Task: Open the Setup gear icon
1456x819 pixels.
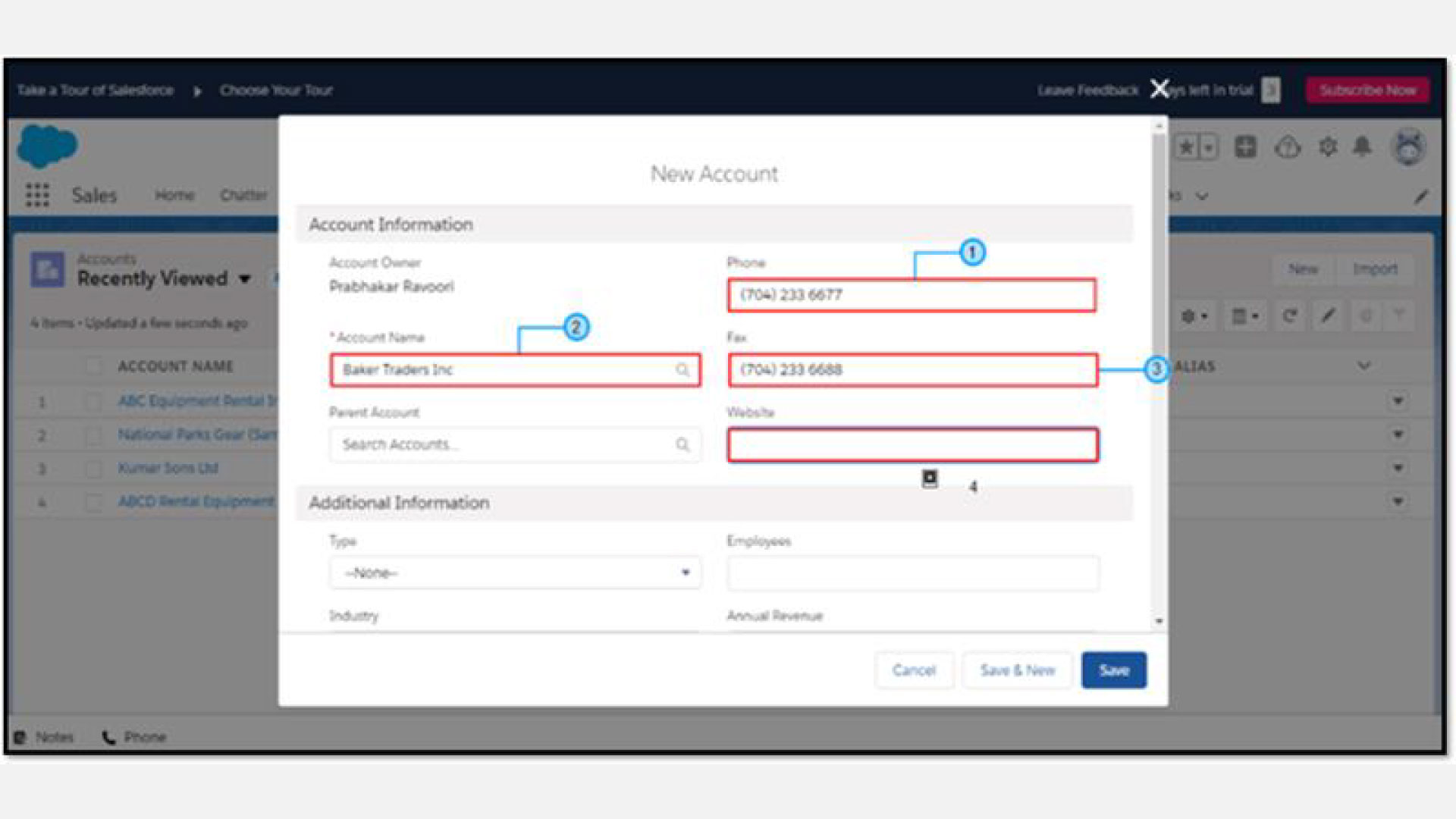Action: tap(1327, 146)
